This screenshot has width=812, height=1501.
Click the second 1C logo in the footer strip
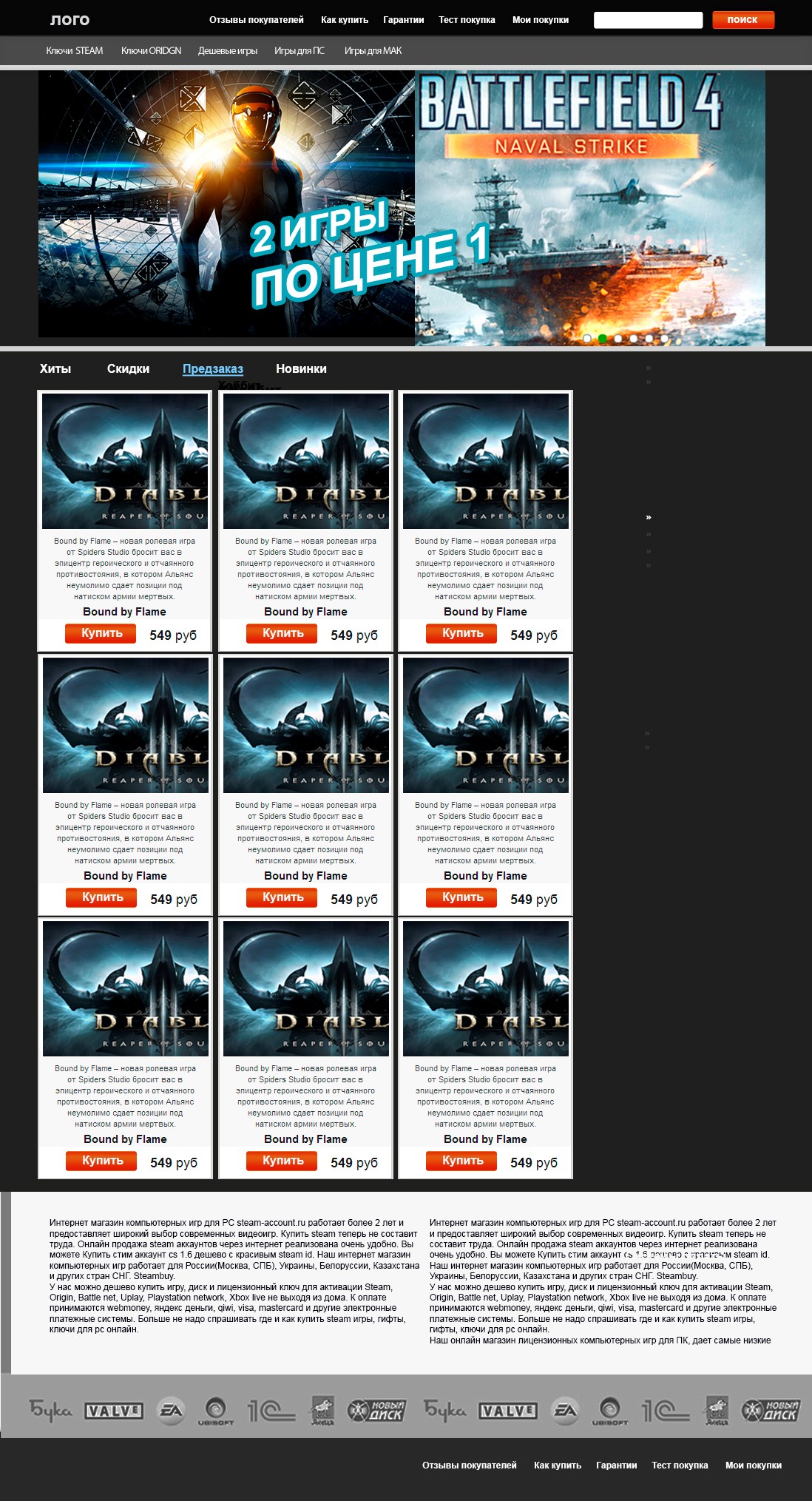click(x=665, y=1411)
